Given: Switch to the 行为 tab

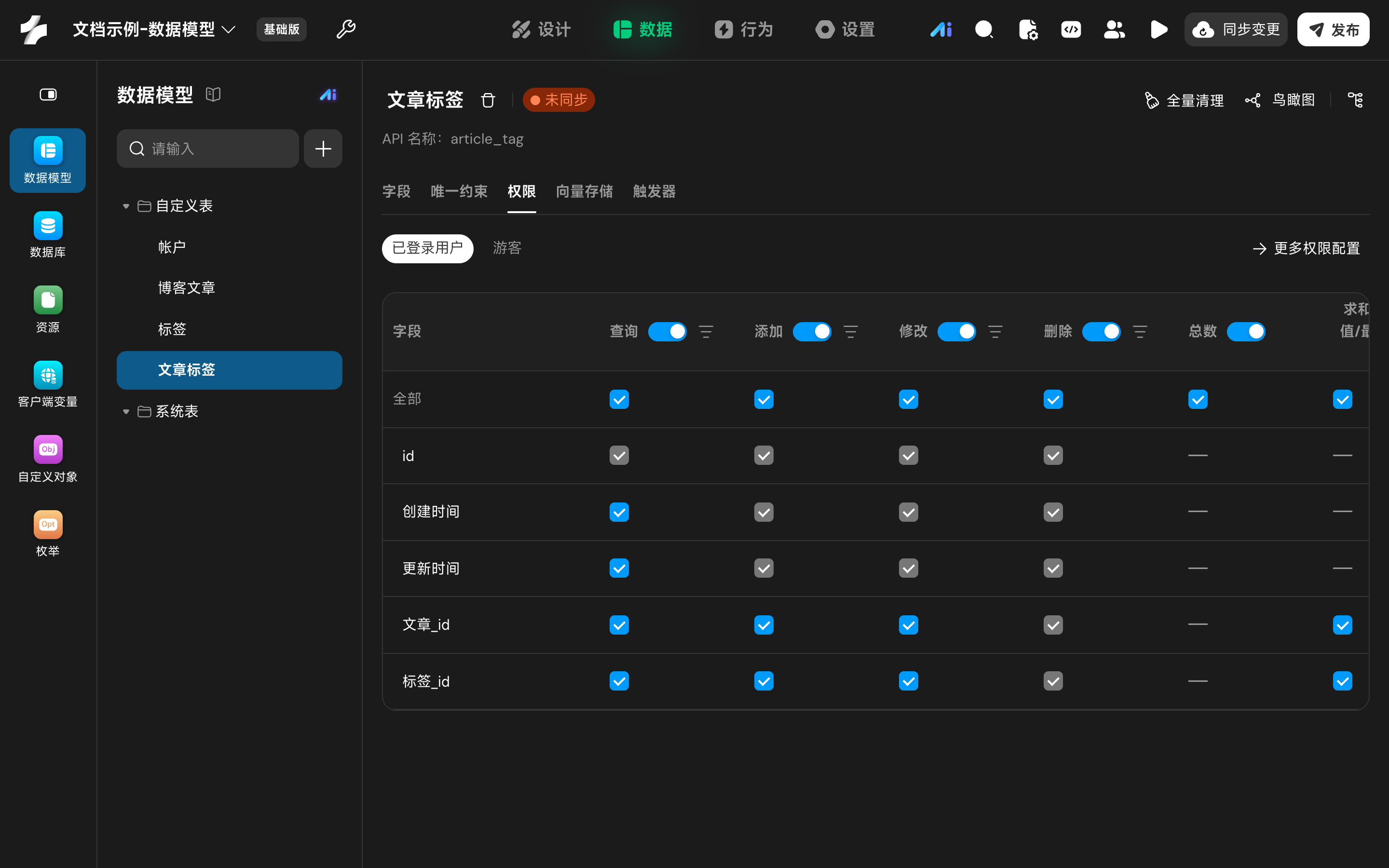Looking at the screenshot, I should coord(743,29).
